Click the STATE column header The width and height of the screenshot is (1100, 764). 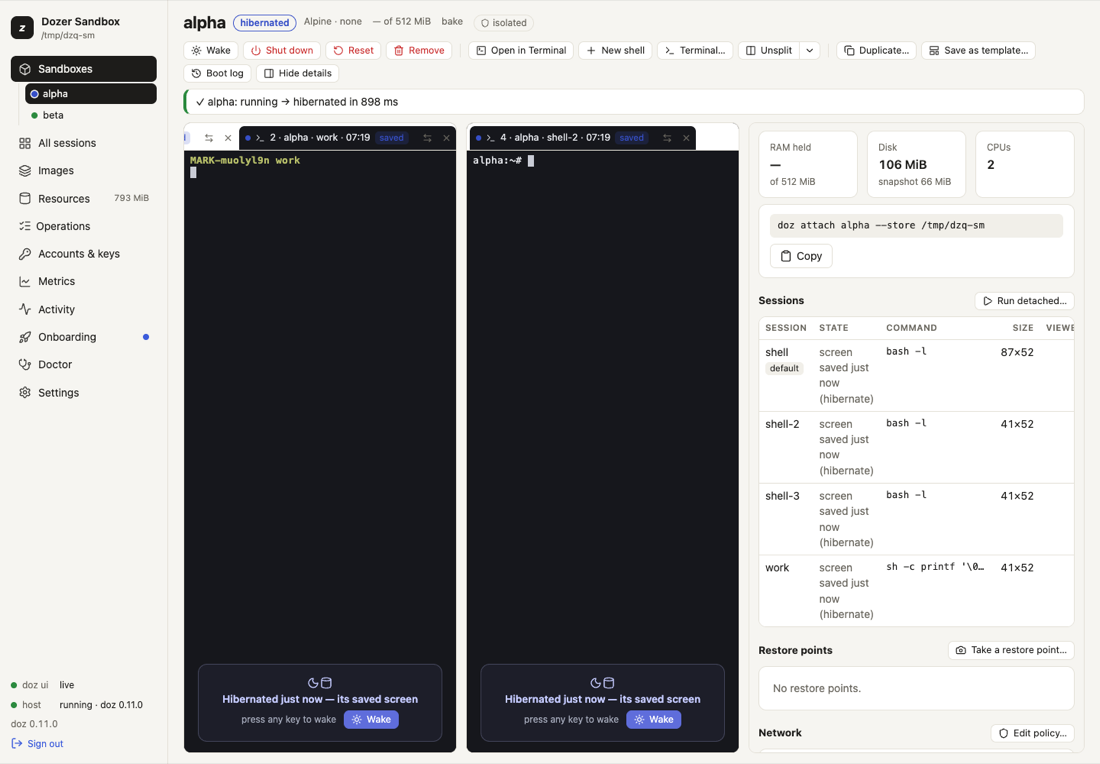833,328
